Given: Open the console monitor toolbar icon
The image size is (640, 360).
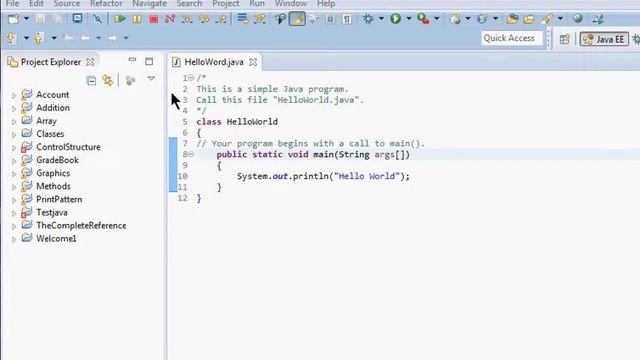Looking at the screenshot, I should (x=77, y=18).
